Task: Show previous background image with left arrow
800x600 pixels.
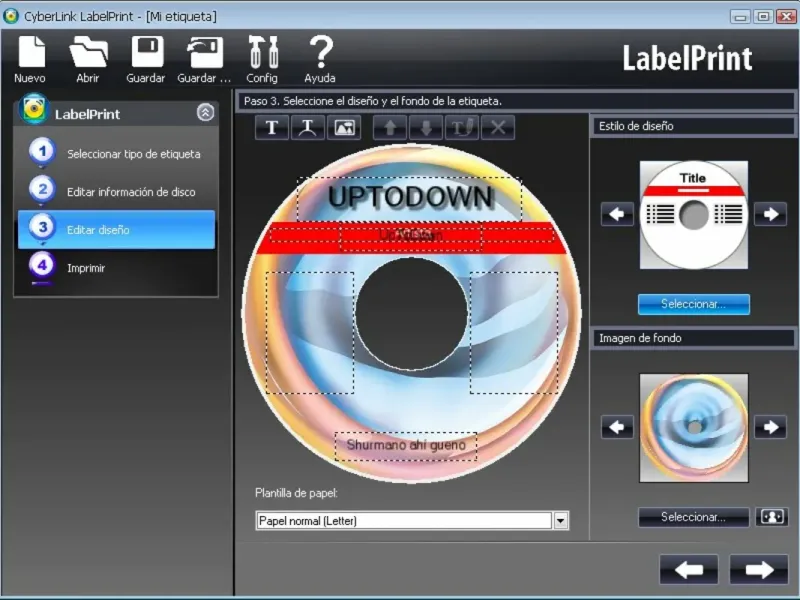Action: tap(618, 427)
